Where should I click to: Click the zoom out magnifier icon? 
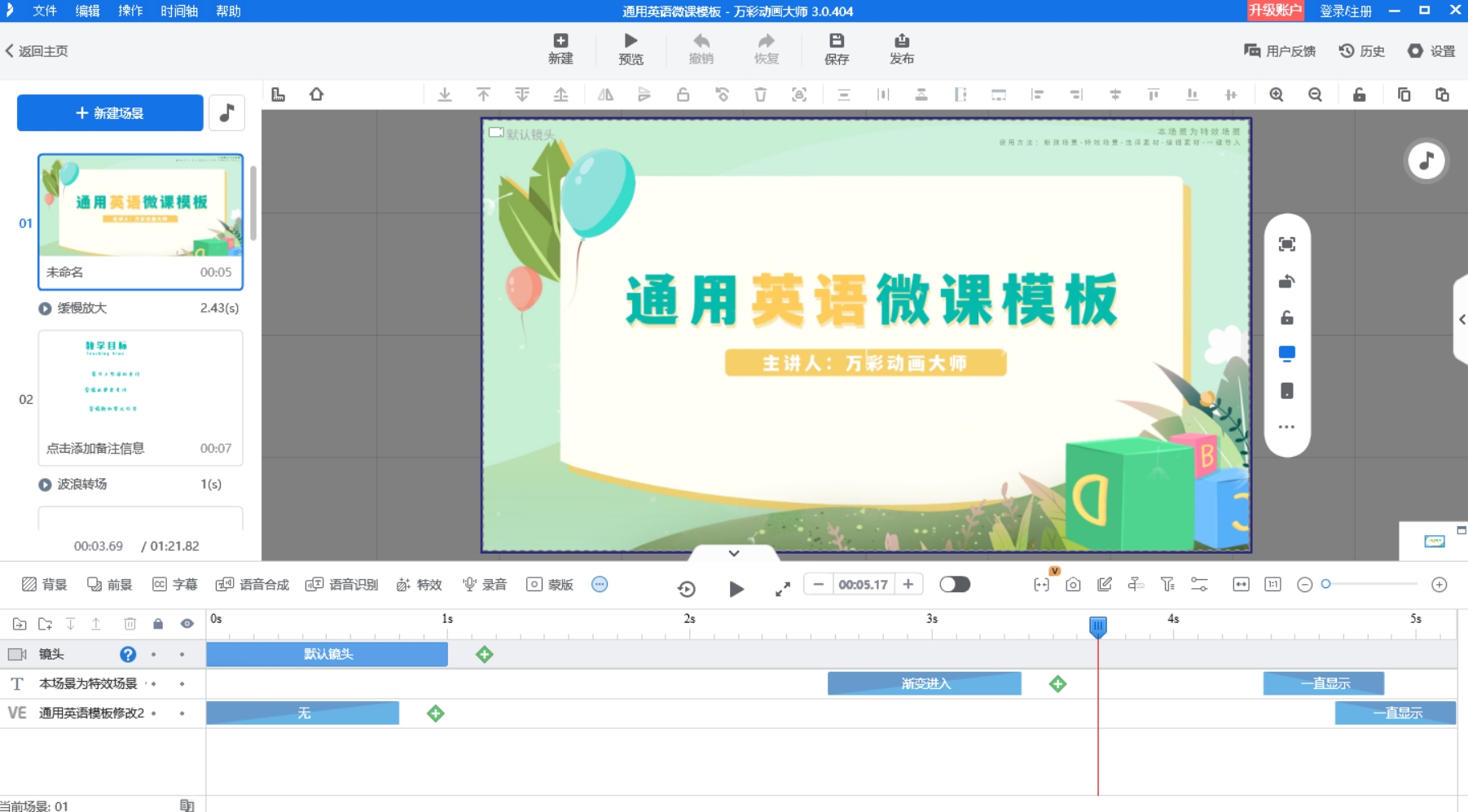point(1315,94)
